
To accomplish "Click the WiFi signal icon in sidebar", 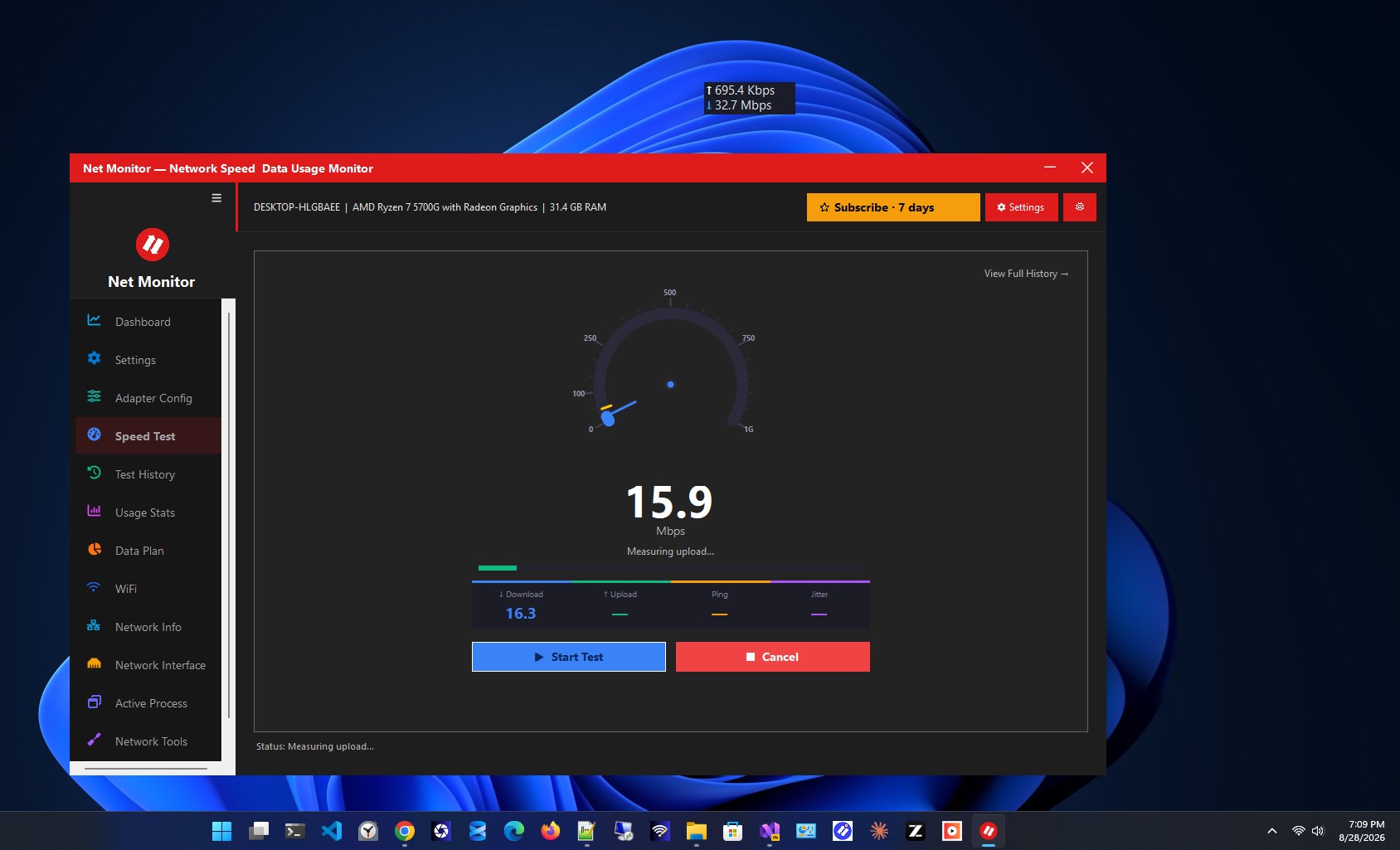I will (95, 587).
